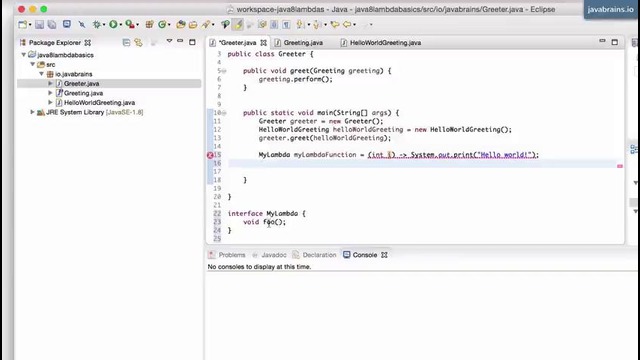Toggle Skip All Breakpoints in toolbar
Image resolution: width=640 pixels, height=360 pixels.
point(82,24)
